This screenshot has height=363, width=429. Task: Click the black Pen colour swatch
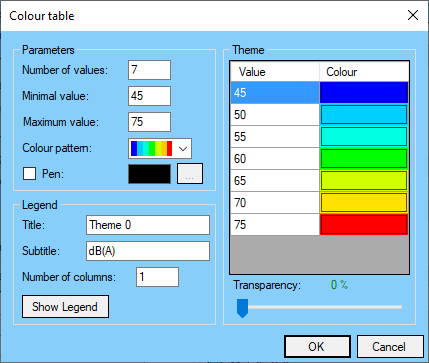(149, 174)
